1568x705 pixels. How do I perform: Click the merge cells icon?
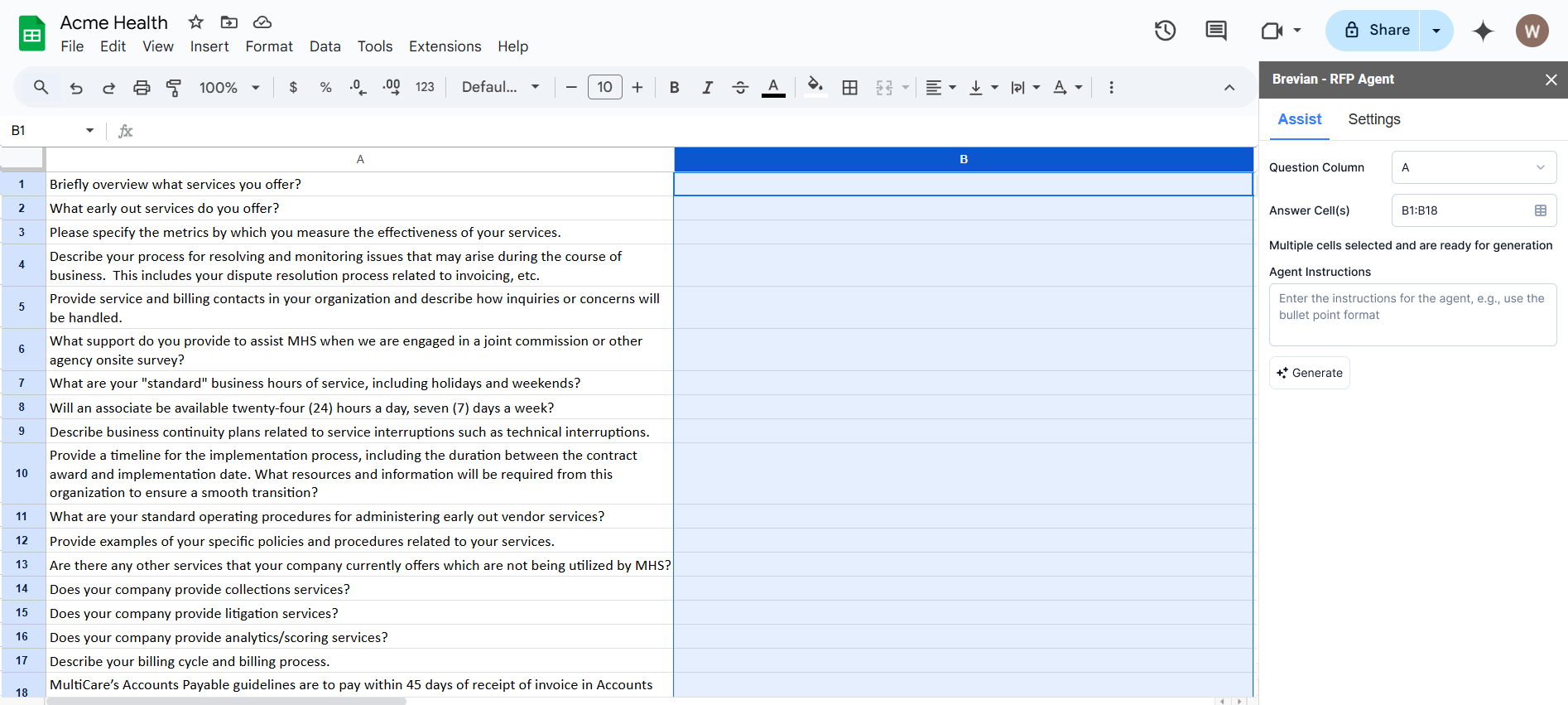(x=884, y=87)
